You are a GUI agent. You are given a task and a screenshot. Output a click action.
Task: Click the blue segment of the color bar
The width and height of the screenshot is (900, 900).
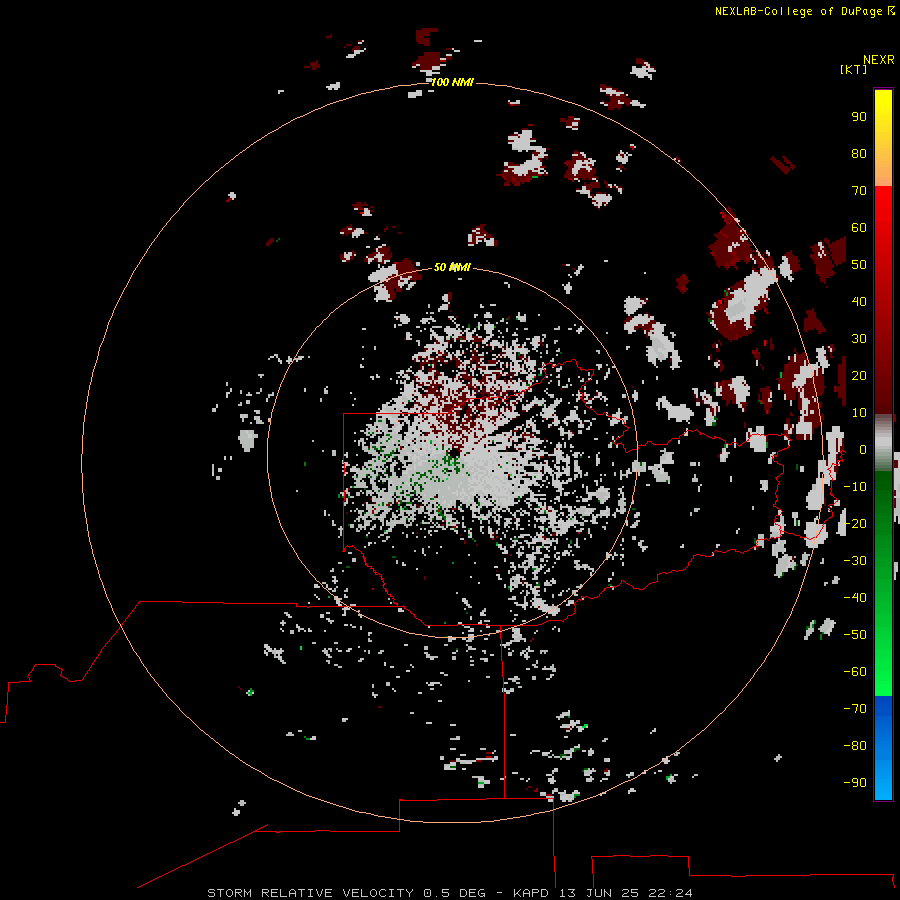[x=883, y=747]
